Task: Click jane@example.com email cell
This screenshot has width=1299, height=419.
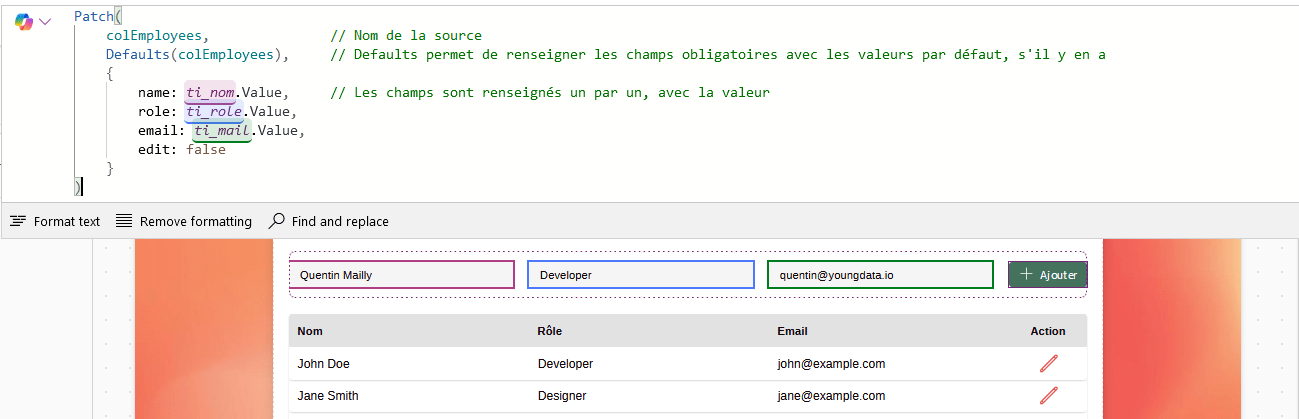Action: coord(831,396)
